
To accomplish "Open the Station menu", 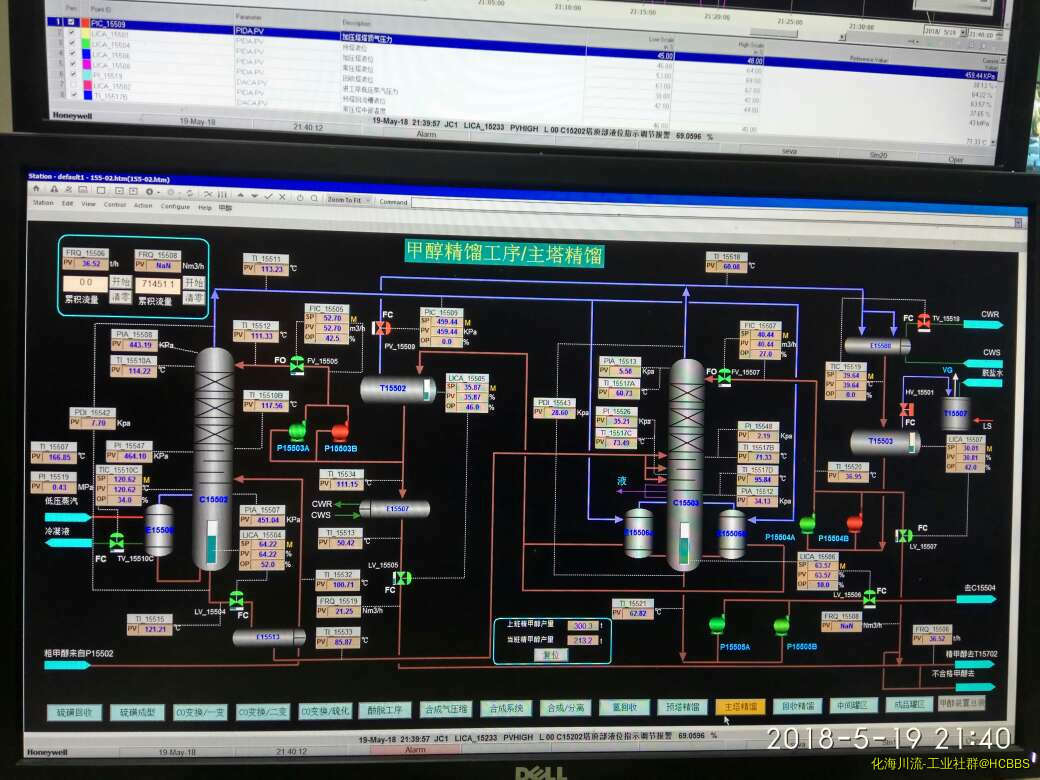I will 43,206.
